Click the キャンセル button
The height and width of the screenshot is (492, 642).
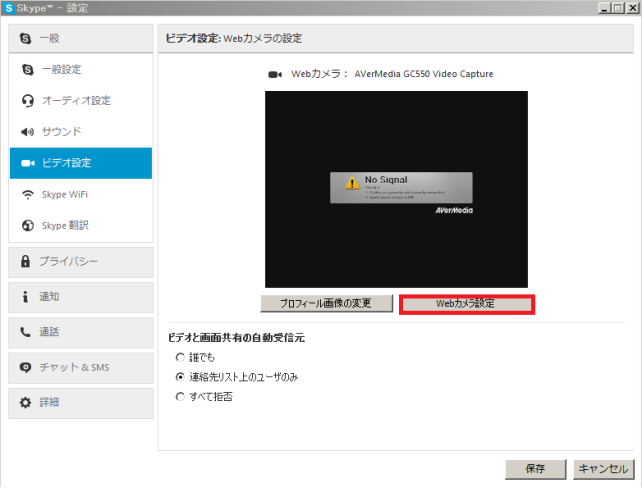coord(604,469)
